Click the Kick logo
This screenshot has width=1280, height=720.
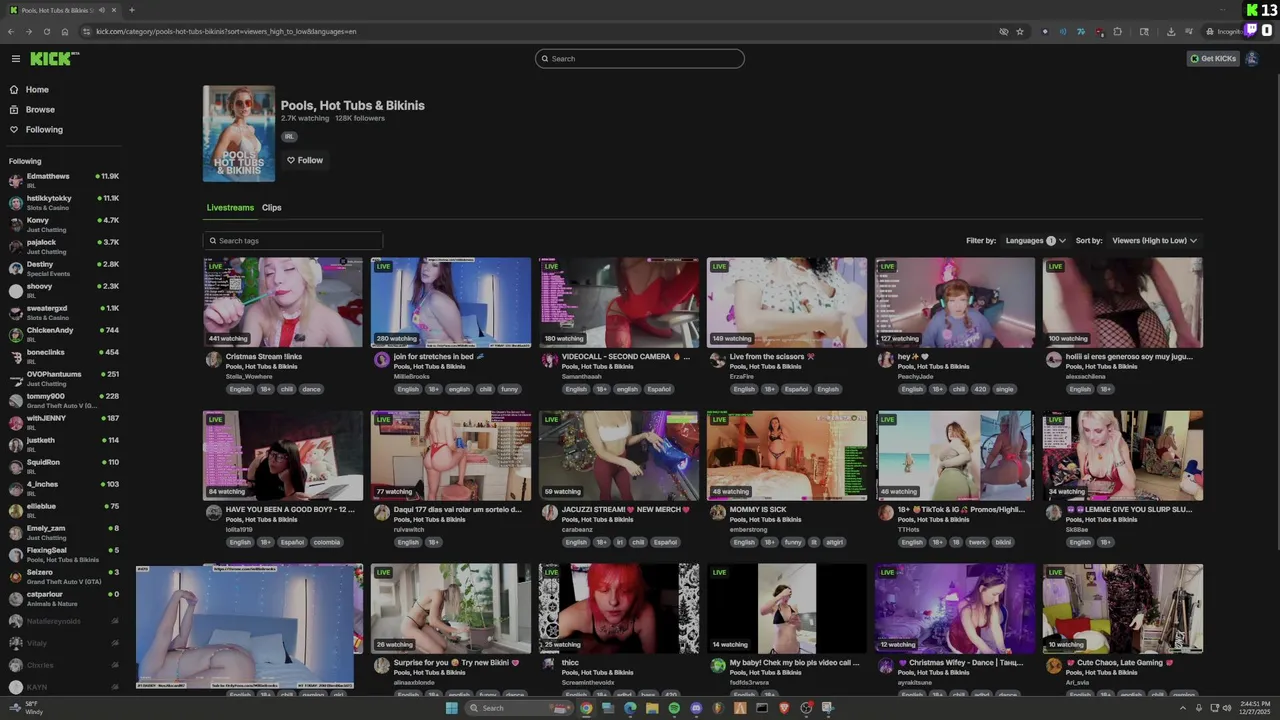point(54,59)
